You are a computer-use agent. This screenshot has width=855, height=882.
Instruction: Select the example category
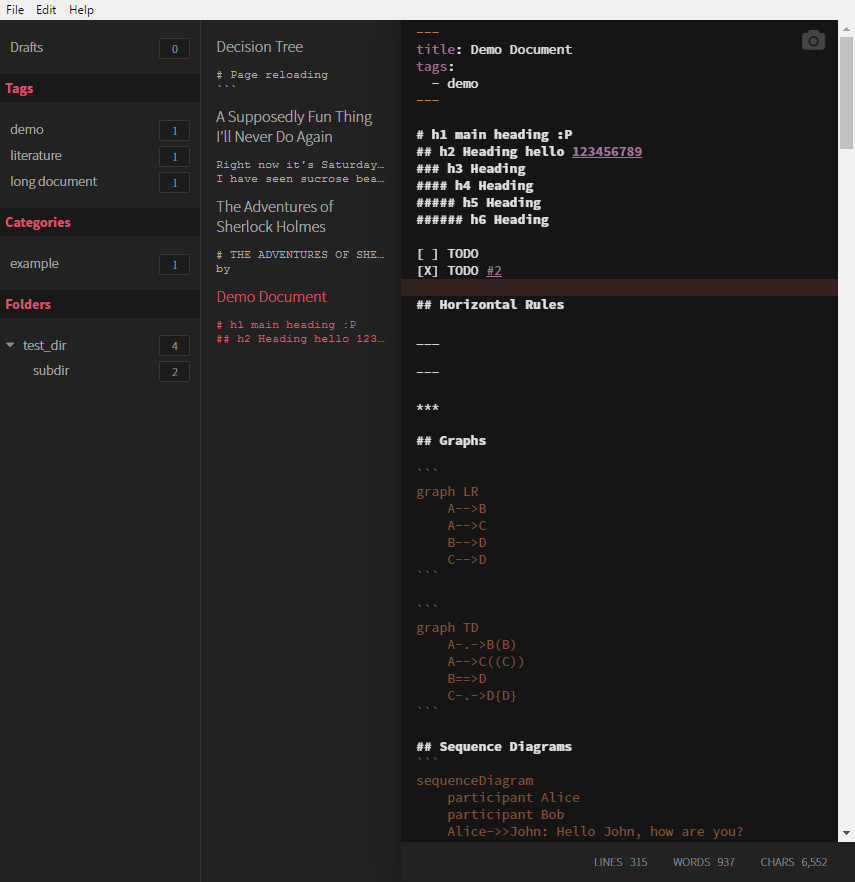tap(35, 263)
